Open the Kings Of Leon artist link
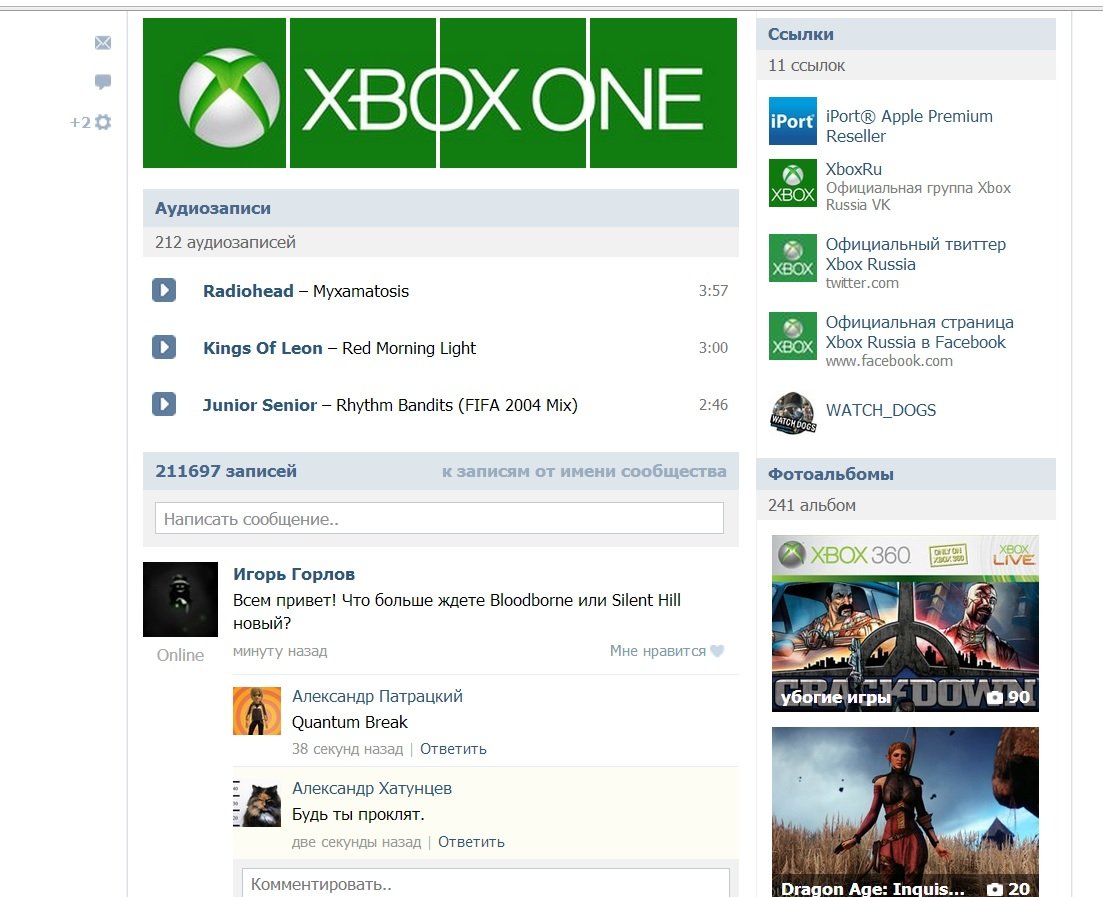This screenshot has height=897, width=1103. pyautogui.click(x=263, y=348)
